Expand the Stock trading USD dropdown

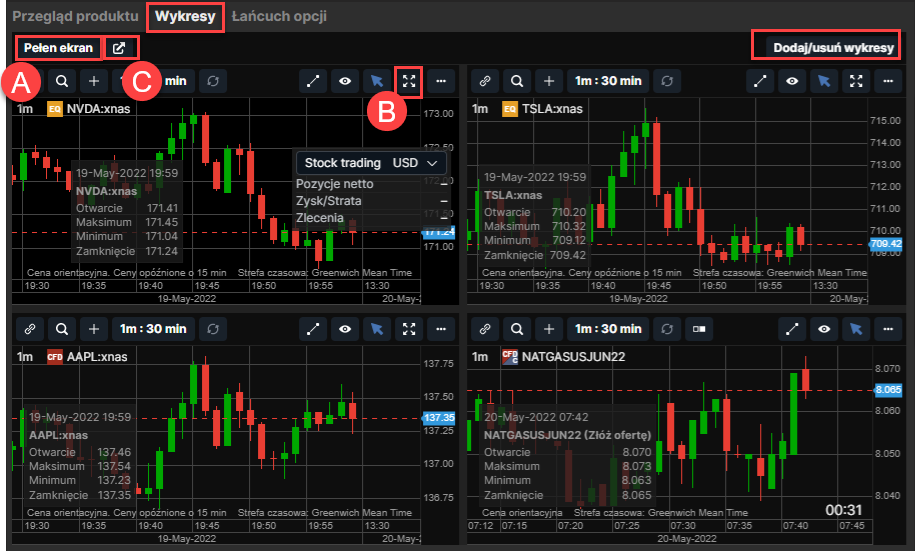(371, 163)
